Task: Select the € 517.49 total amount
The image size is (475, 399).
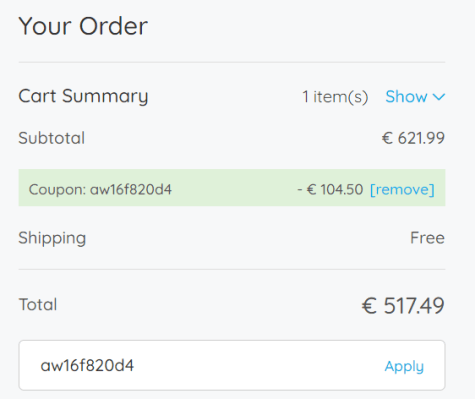Action: pyautogui.click(x=403, y=305)
